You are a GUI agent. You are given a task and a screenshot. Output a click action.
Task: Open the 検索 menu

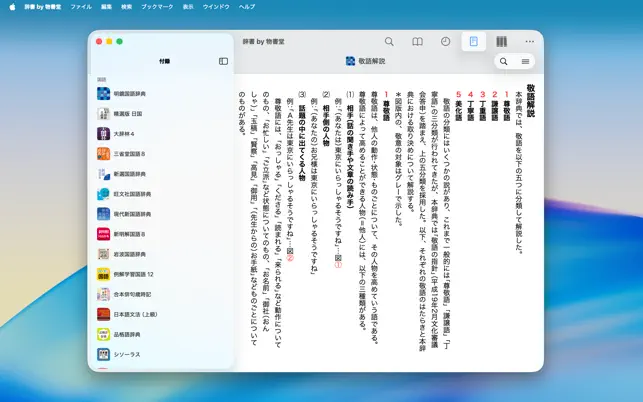(127, 7)
